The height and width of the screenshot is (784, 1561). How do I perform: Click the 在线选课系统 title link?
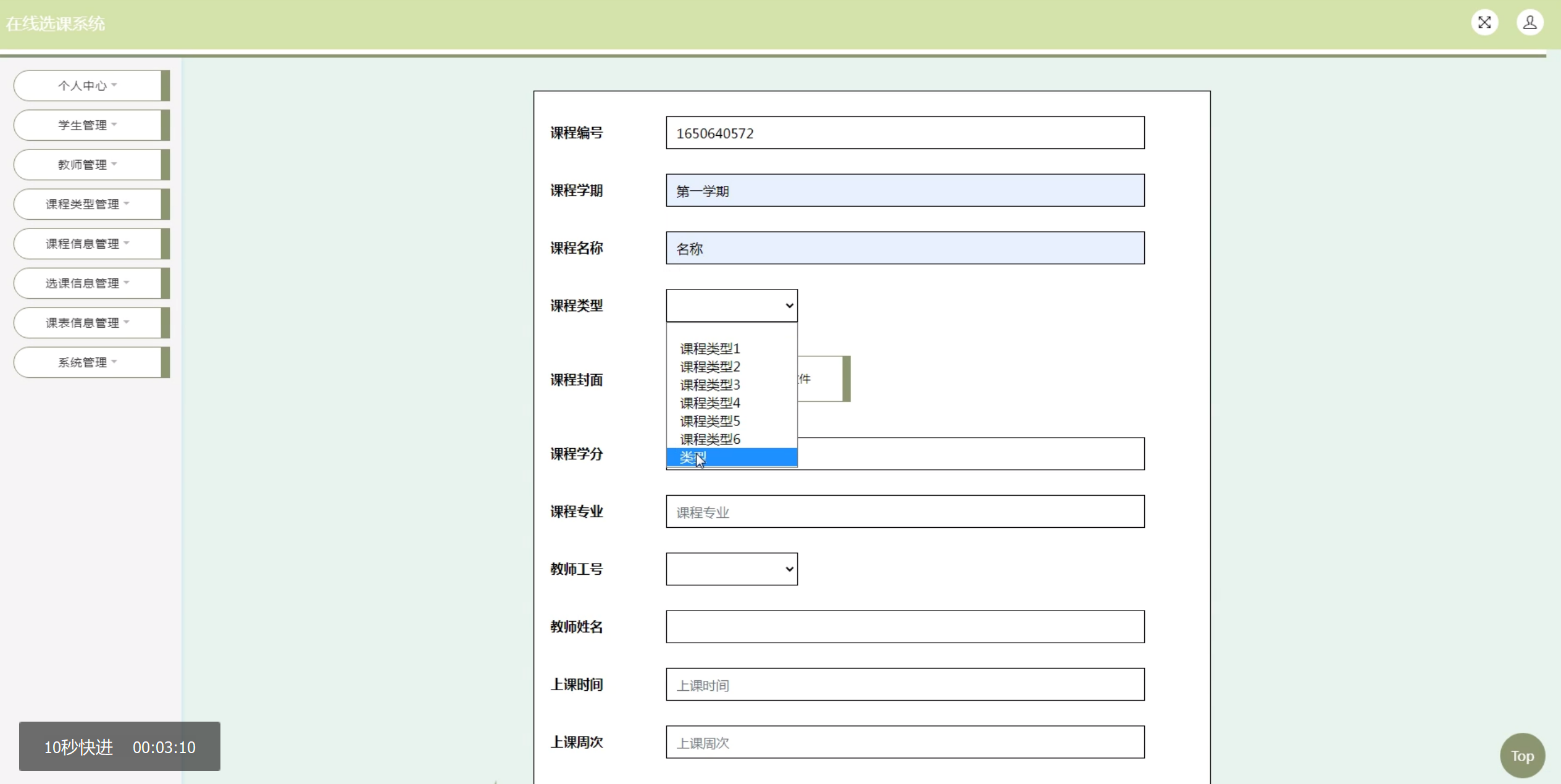pos(56,23)
